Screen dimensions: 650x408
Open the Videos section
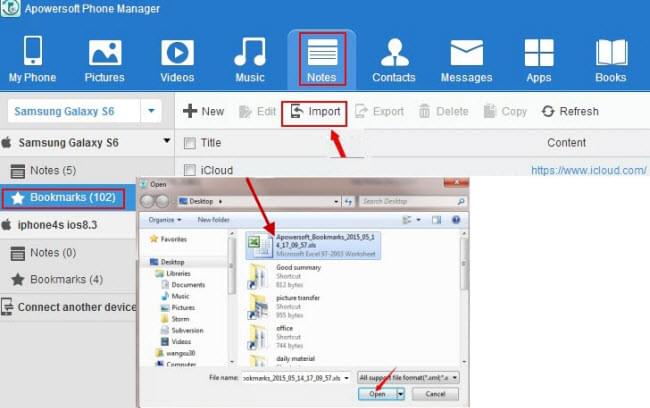(x=177, y=59)
